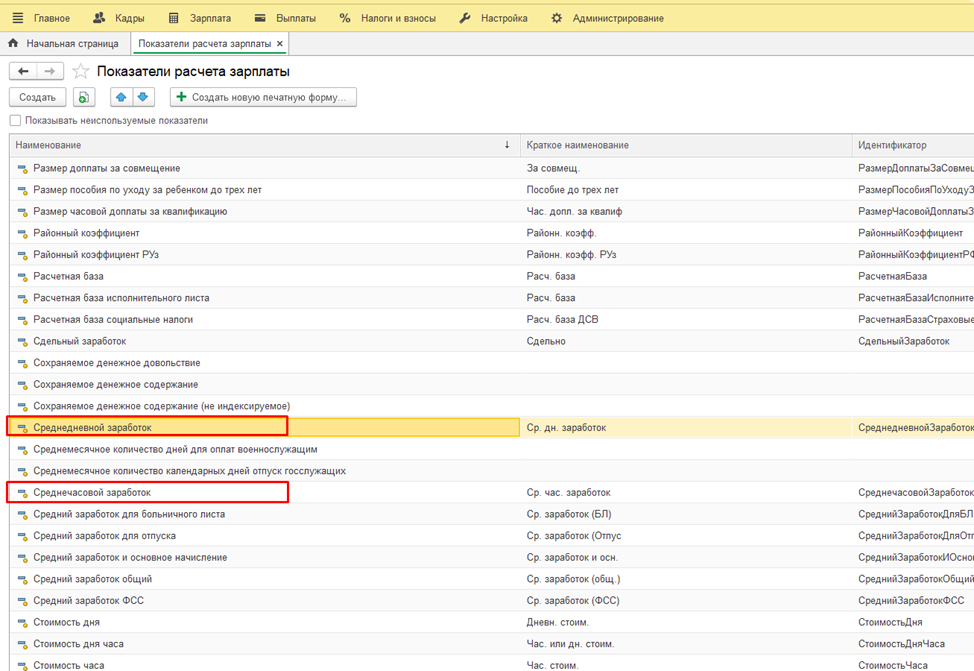Sort by the Наименование column header
Screen dimensions: 974x671
pyautogui.click(x=260, y=145)
